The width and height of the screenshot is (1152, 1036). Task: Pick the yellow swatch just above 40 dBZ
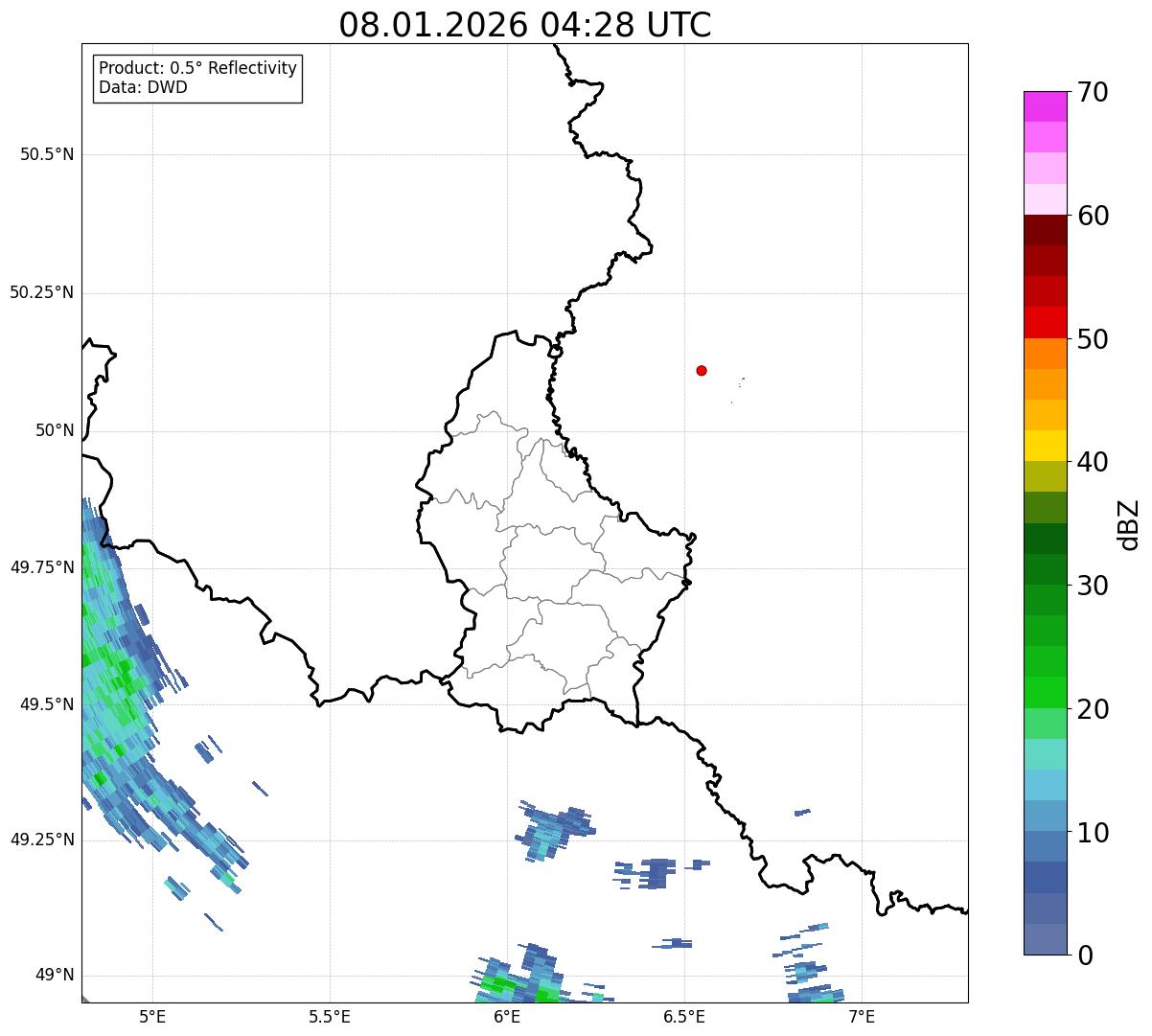coord(1045,447)
